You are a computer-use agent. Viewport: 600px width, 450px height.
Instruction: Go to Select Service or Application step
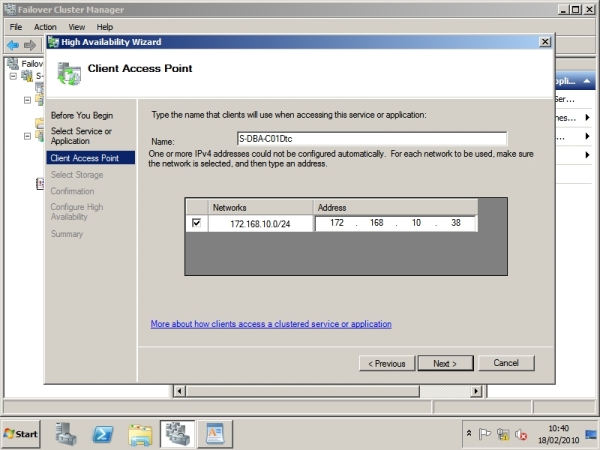[81, 136]
